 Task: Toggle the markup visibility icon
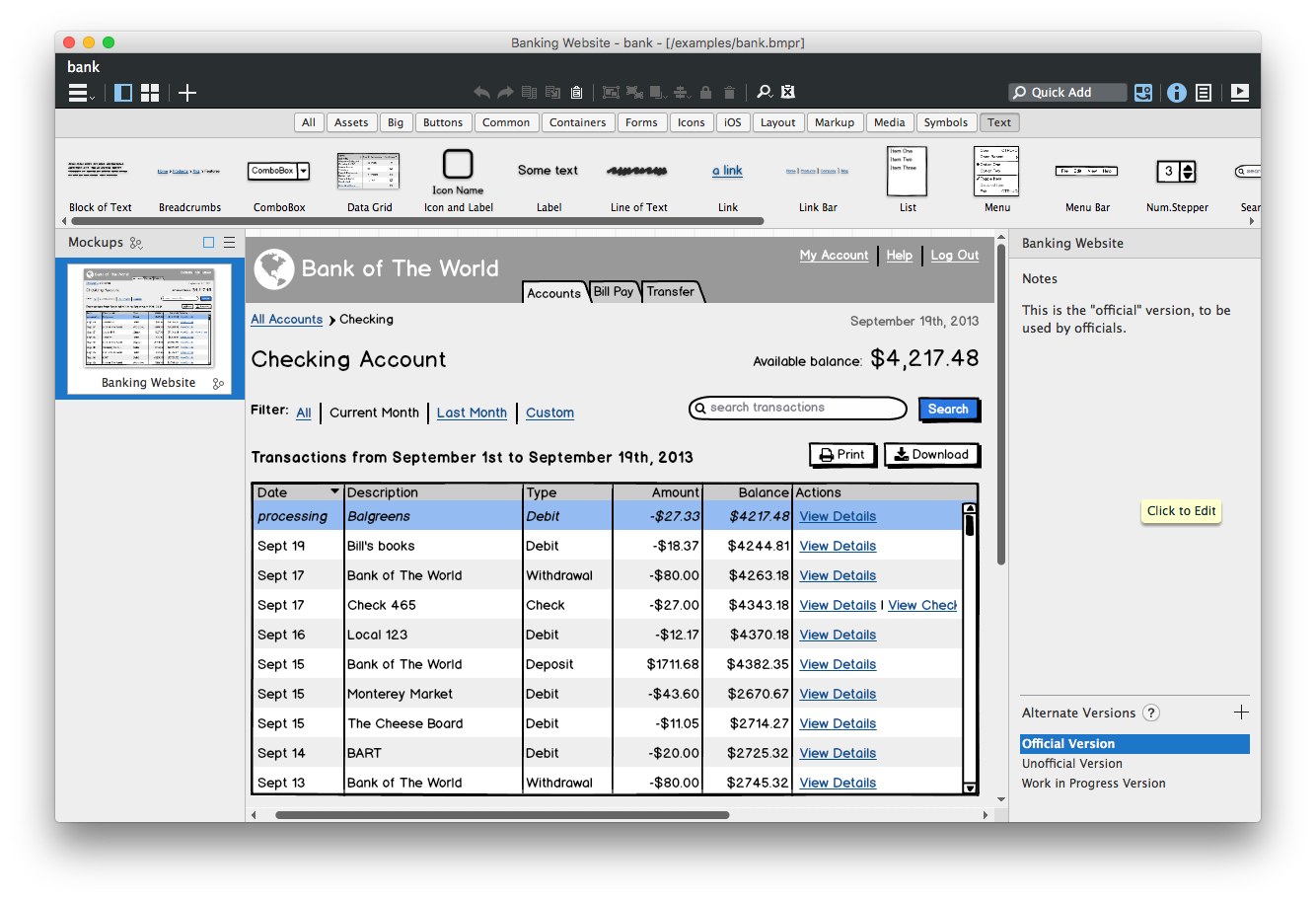coord(787,93)
